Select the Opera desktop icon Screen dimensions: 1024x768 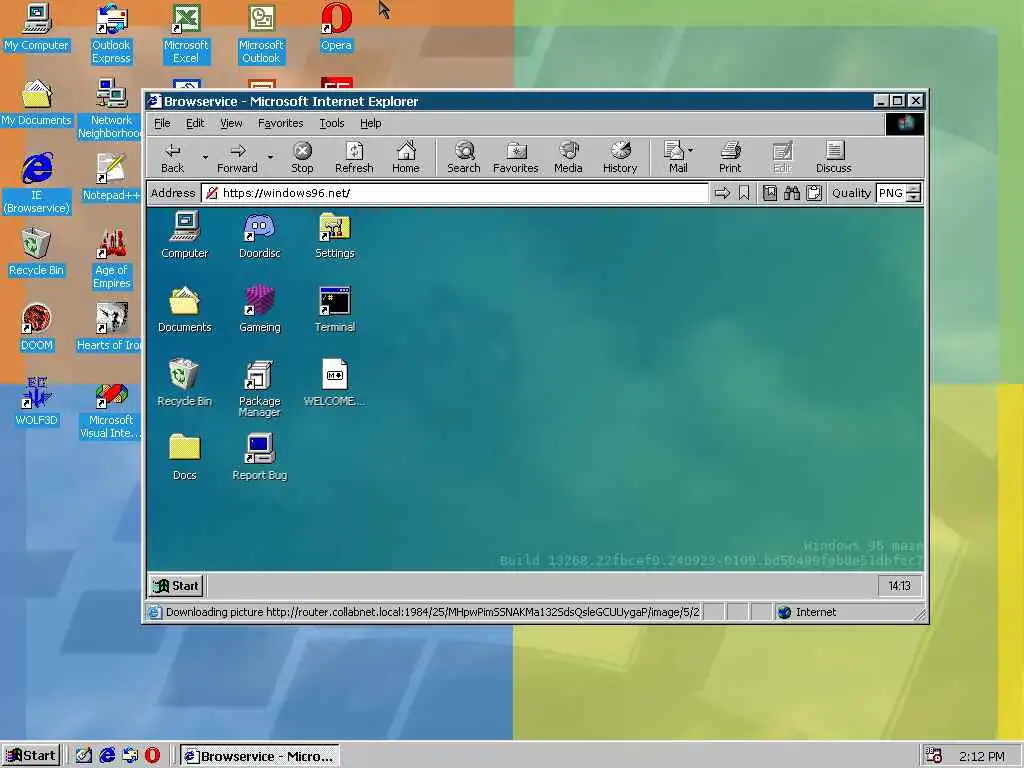336,27
